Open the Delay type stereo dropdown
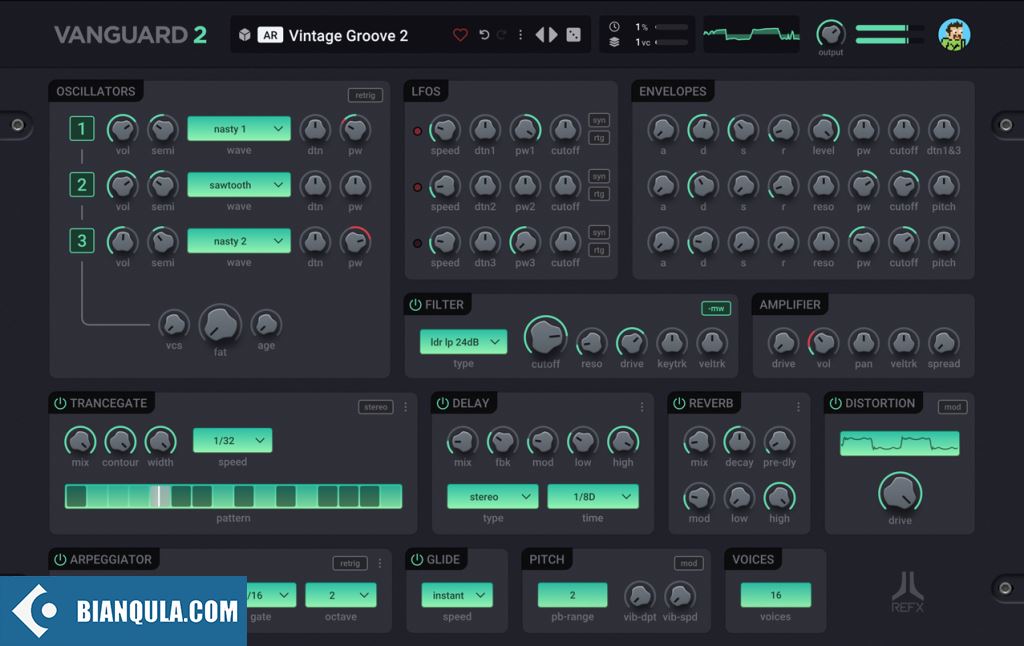Viewport: 1024px width, 646px height. [x=493, y=496]
